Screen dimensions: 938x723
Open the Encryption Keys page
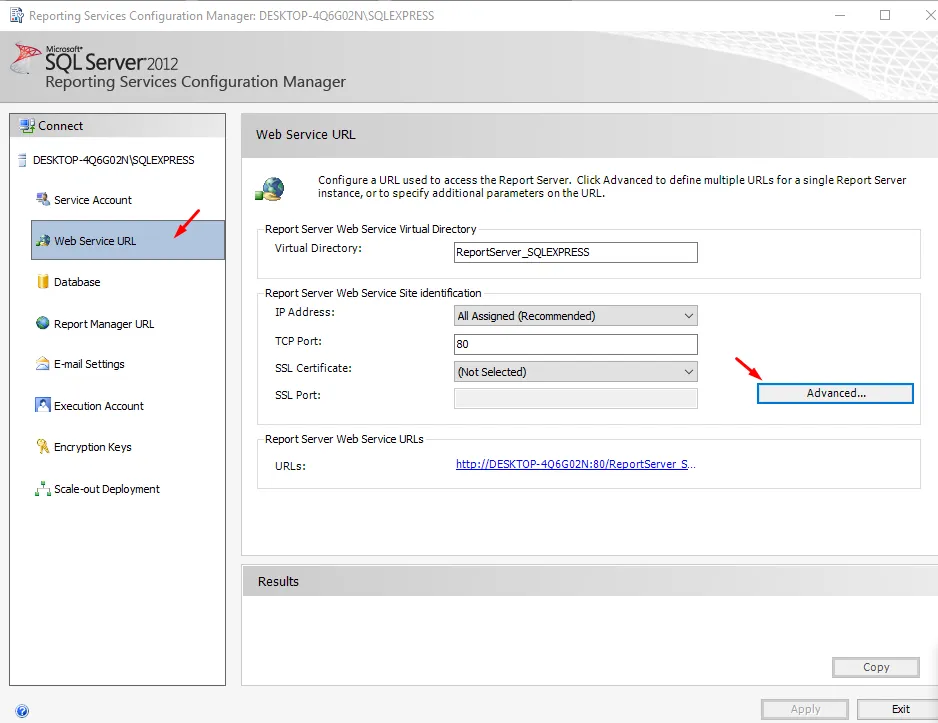coord(93,447)
